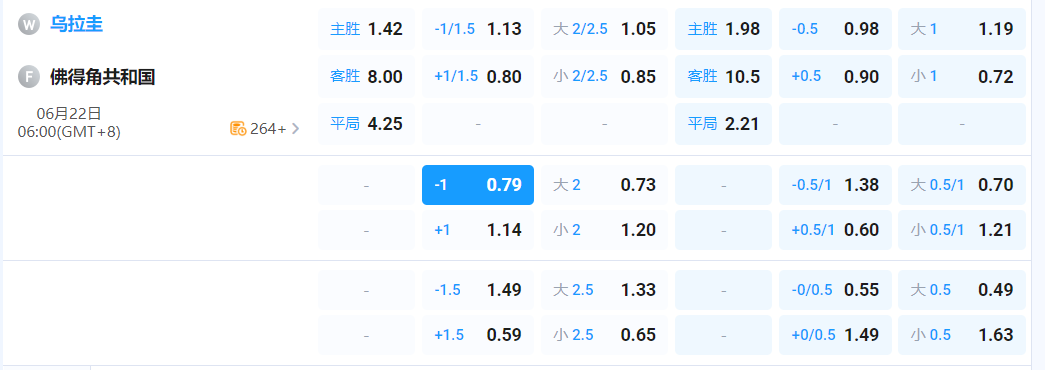This screenshot has height=370, width=1045.
Task: Choose 大 0.5 at 0.49
Action: point(962,290)
